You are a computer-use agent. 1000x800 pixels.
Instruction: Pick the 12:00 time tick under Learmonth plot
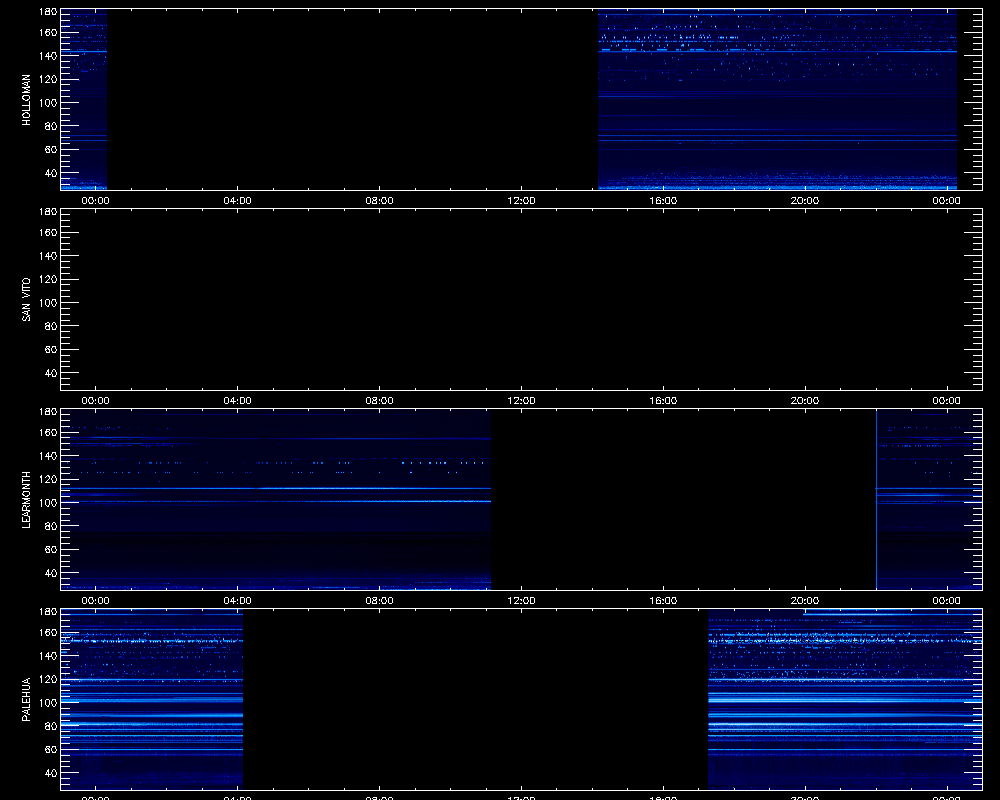[521, 600]
